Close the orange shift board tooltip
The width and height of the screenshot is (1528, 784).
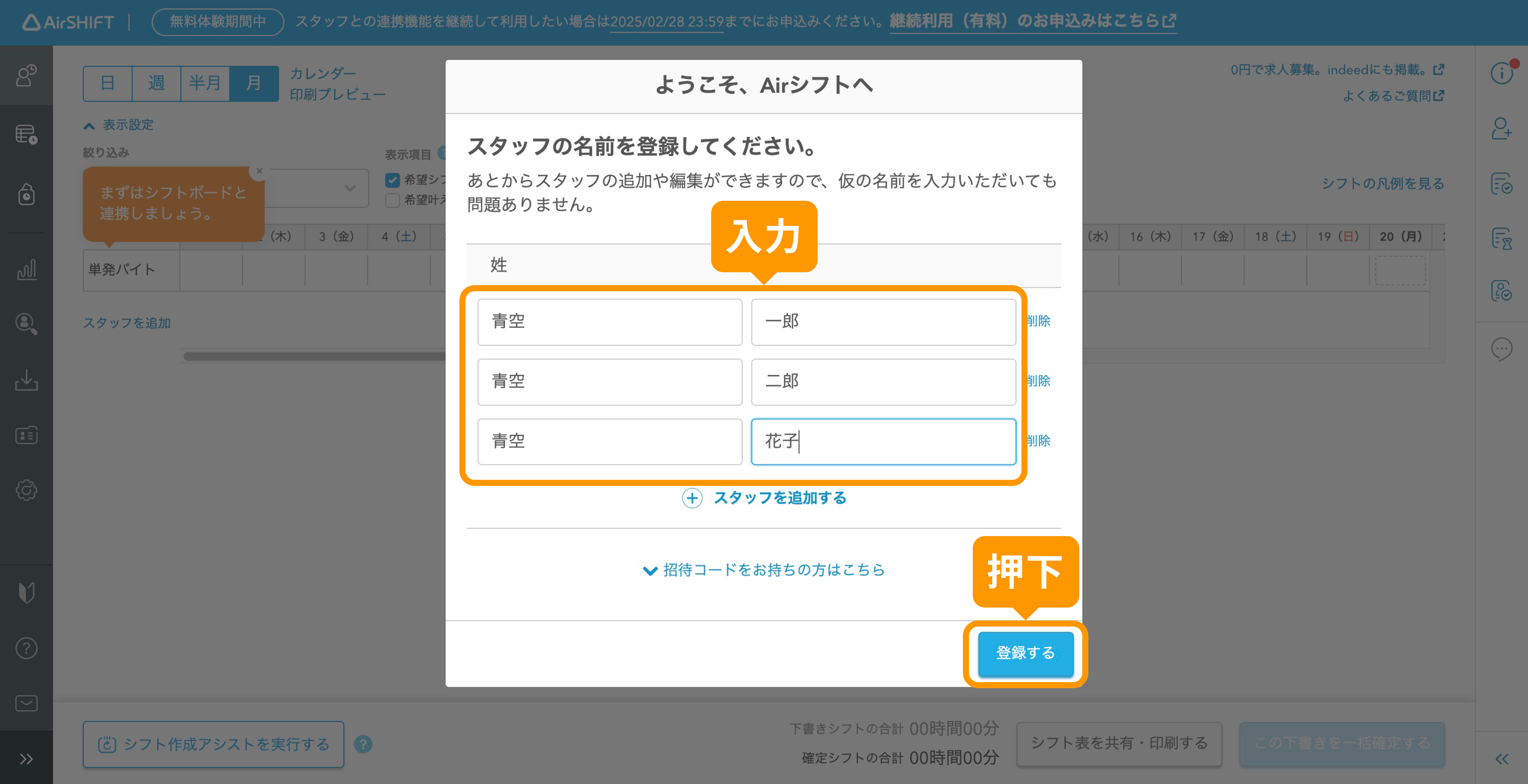click(259, 171)
